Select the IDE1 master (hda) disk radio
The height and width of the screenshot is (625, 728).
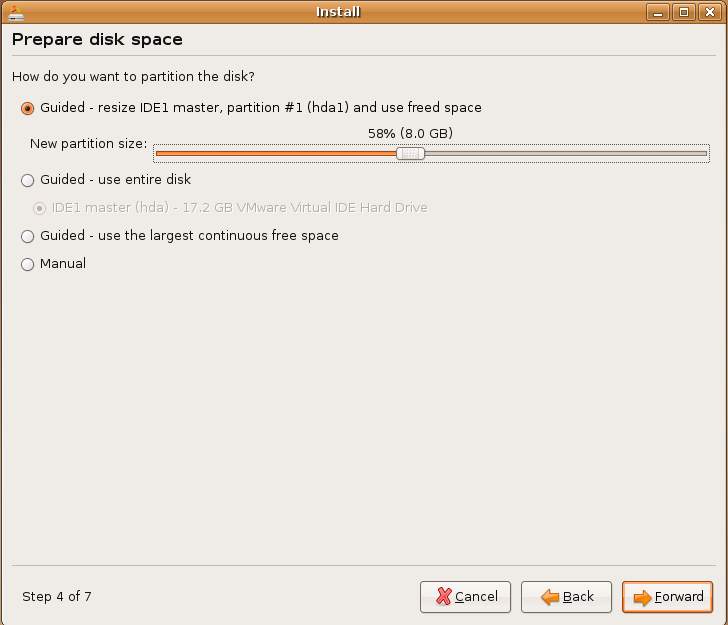40,208
